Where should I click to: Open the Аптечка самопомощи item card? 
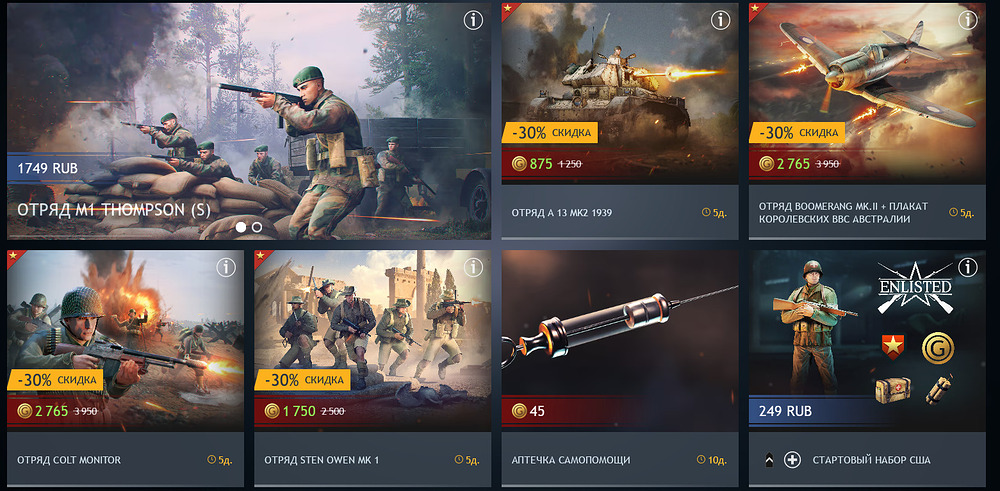coord(620,369)
